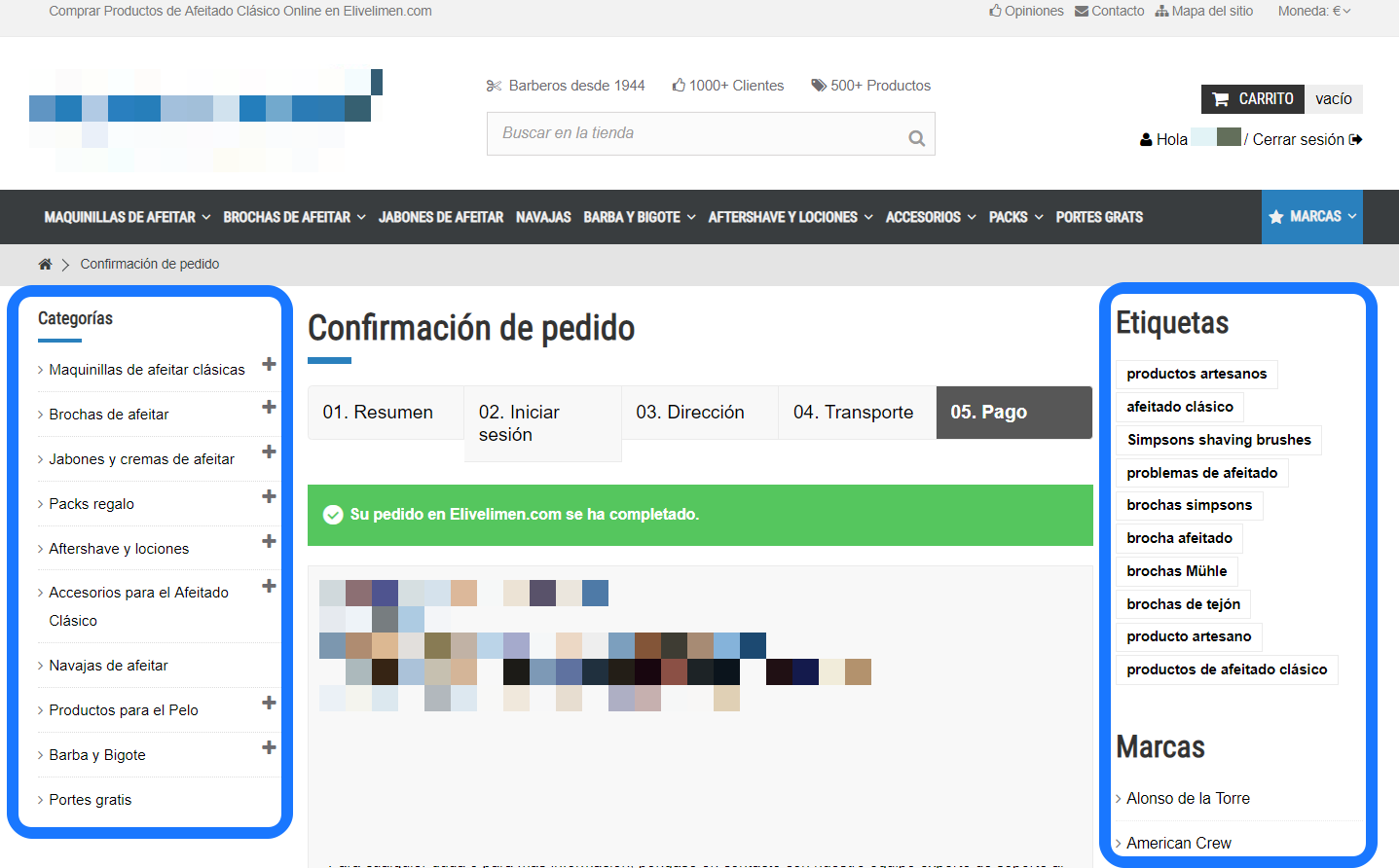Open the Moneda currency dropdown
Viewport: 1399px width, 868px height.
(x=1314, y=11)
